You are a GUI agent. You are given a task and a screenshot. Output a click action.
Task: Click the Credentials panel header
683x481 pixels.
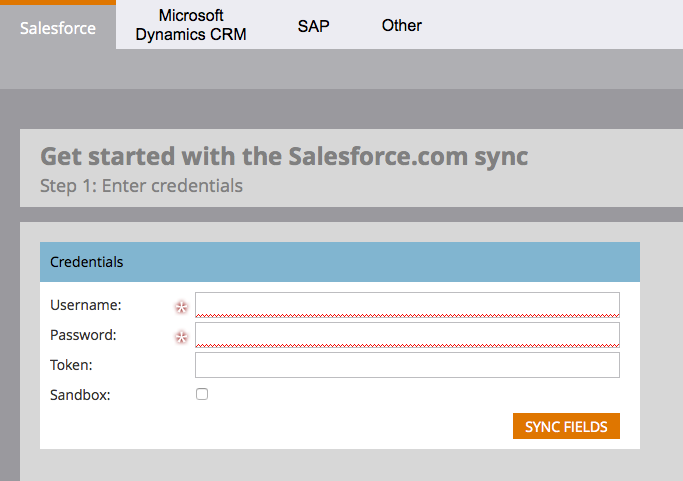340,262
